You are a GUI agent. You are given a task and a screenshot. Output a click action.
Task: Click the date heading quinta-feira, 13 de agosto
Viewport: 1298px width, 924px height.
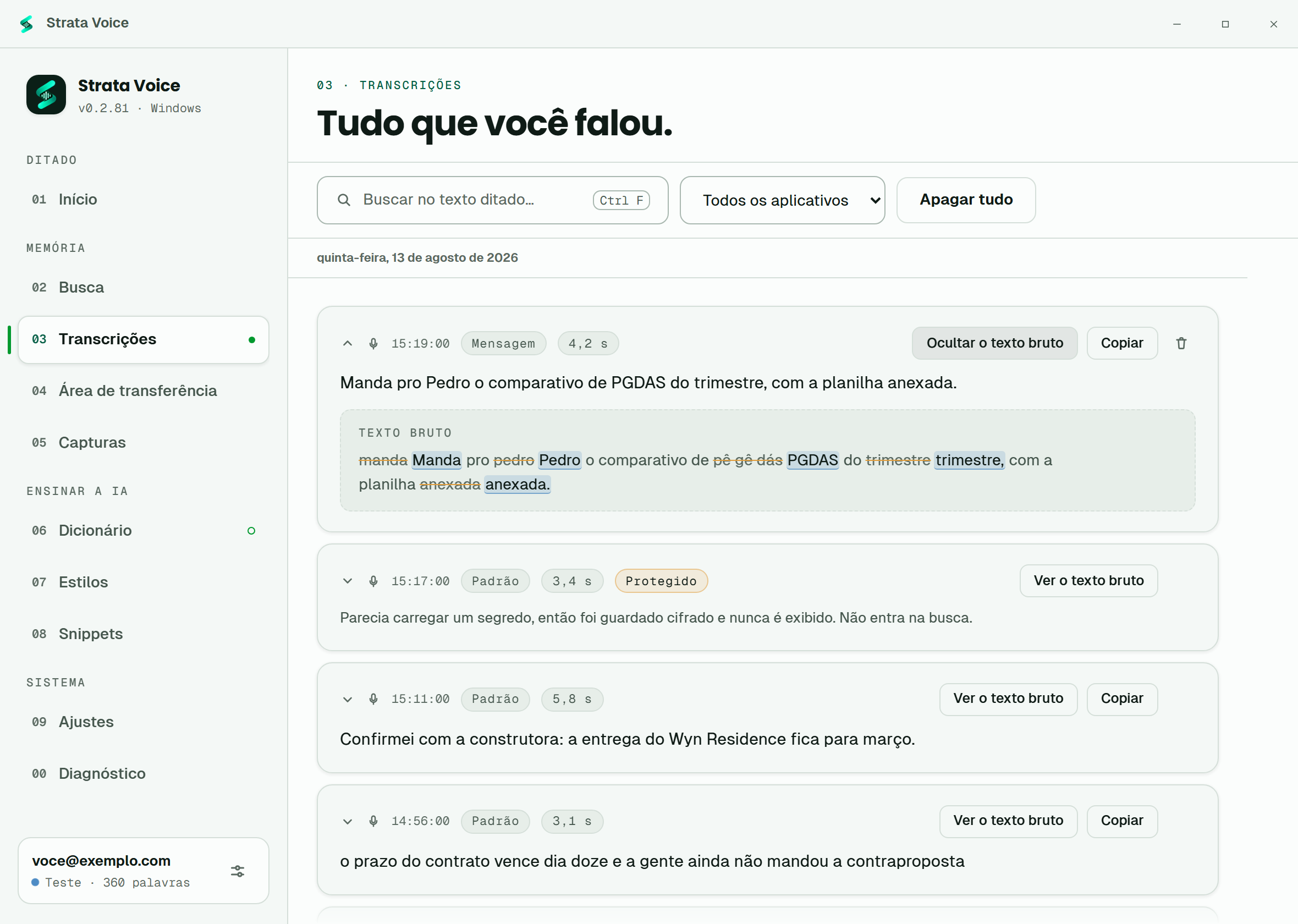(417, 258)
